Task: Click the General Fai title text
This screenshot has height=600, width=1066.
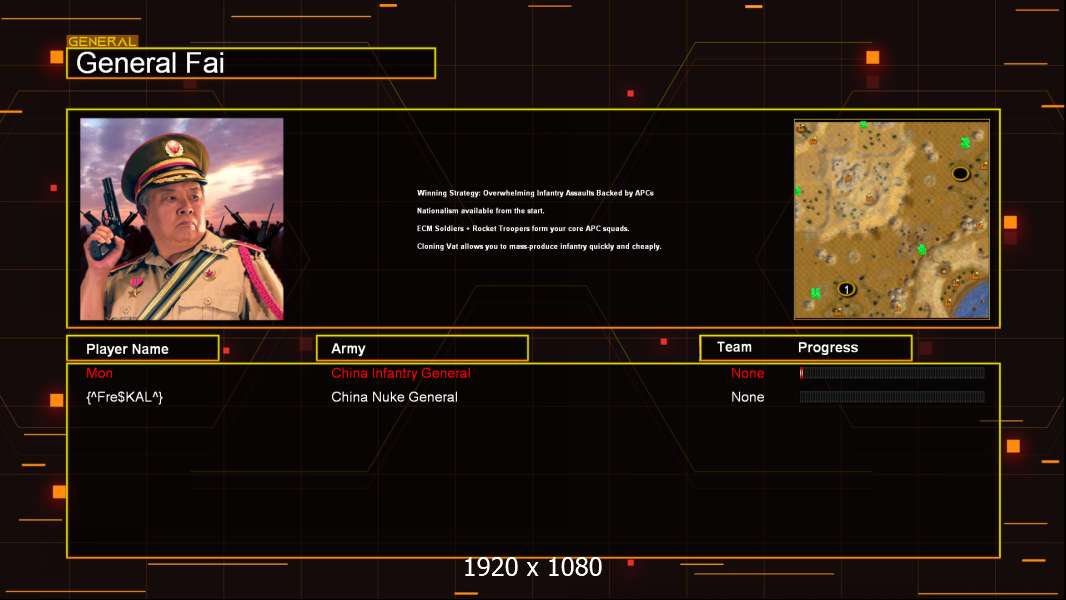Action: [150, 63]
